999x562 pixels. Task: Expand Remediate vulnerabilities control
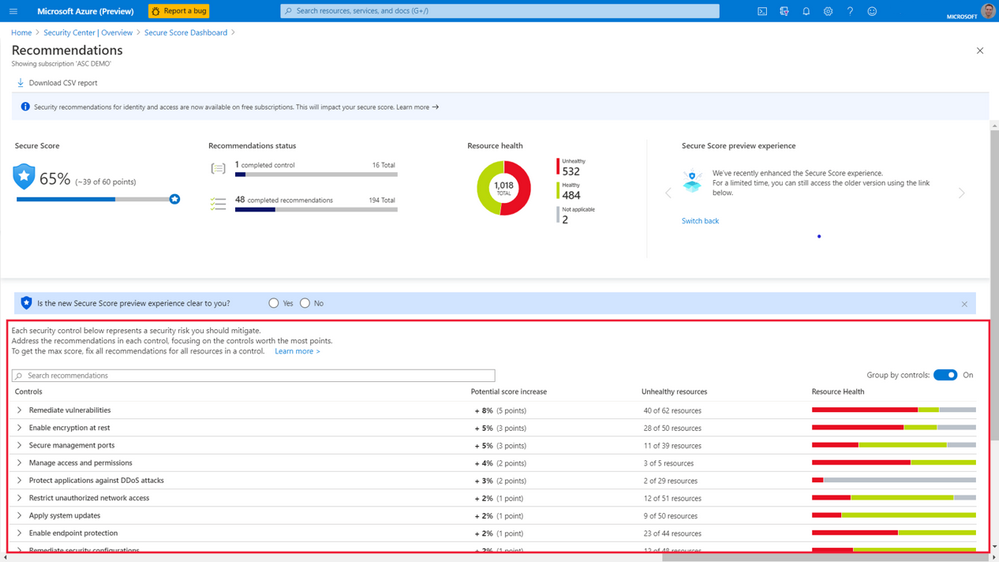pyautogui.click(x=19, y=410)
